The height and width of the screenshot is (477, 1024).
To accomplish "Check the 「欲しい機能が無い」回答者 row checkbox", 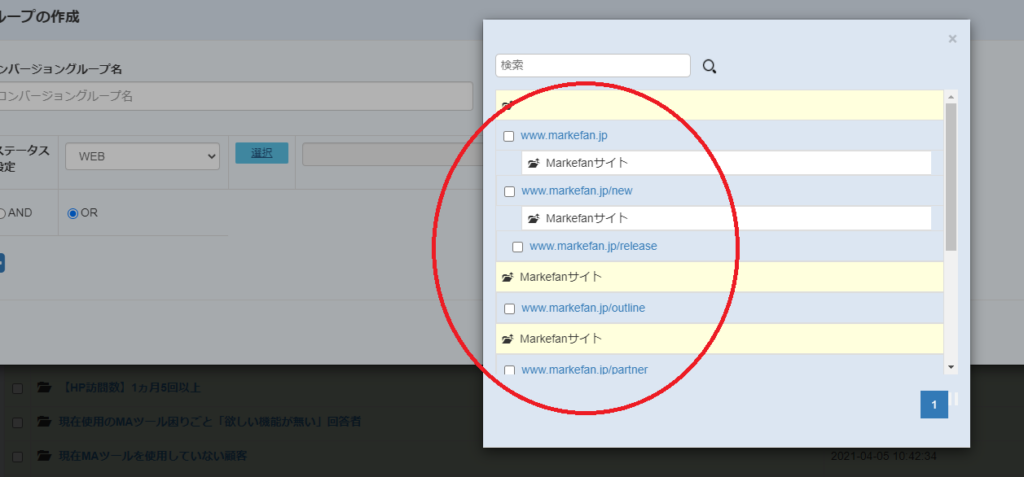I will [18, 423].
